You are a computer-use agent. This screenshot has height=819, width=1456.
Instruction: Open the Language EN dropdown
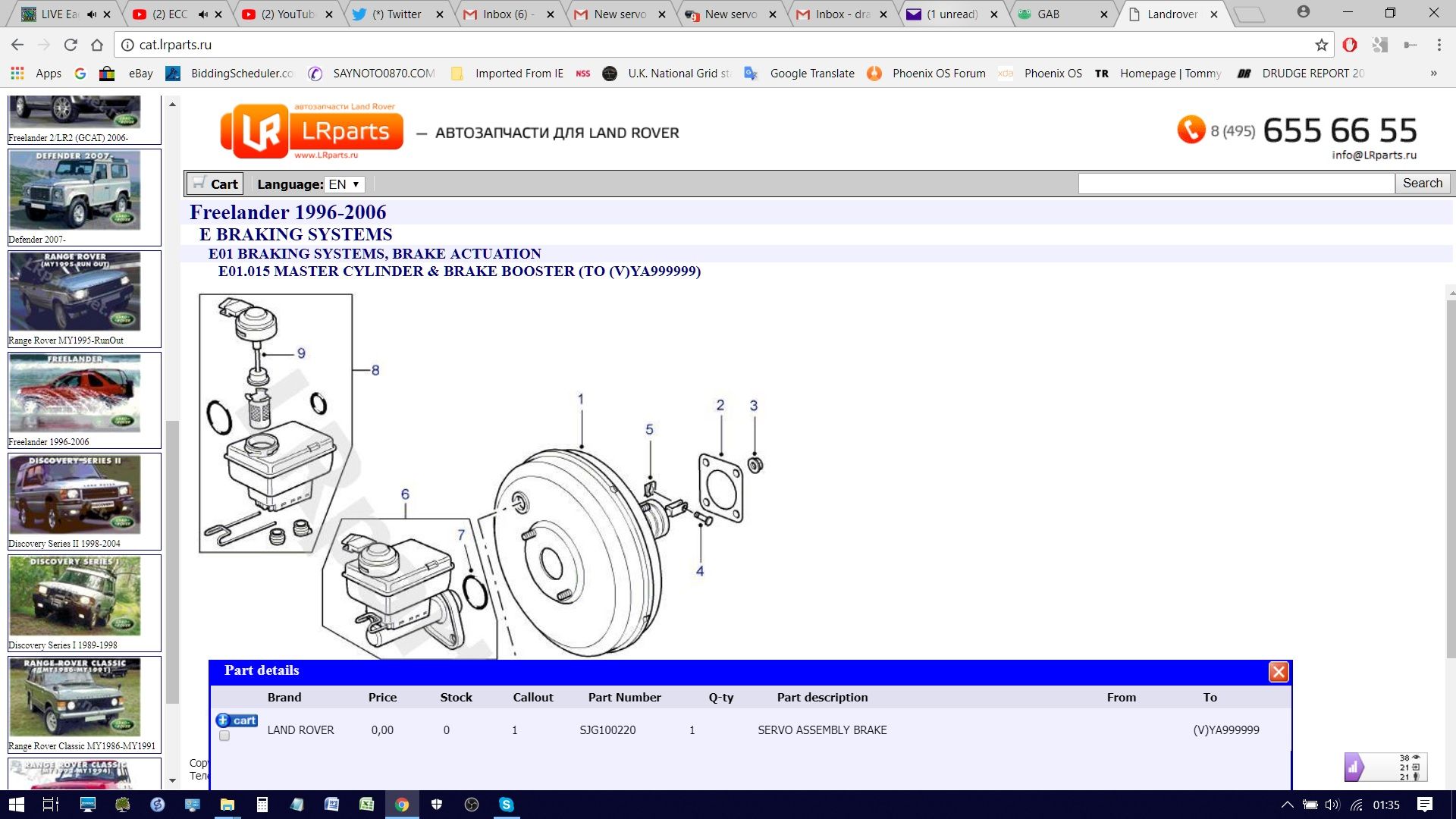click(345, 184)
